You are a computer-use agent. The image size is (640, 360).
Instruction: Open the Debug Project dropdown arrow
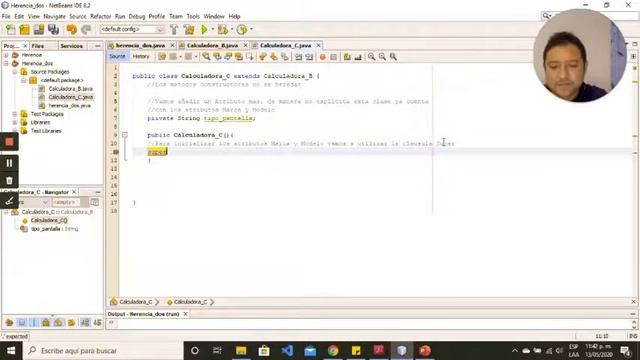click(x=232, y=29)
